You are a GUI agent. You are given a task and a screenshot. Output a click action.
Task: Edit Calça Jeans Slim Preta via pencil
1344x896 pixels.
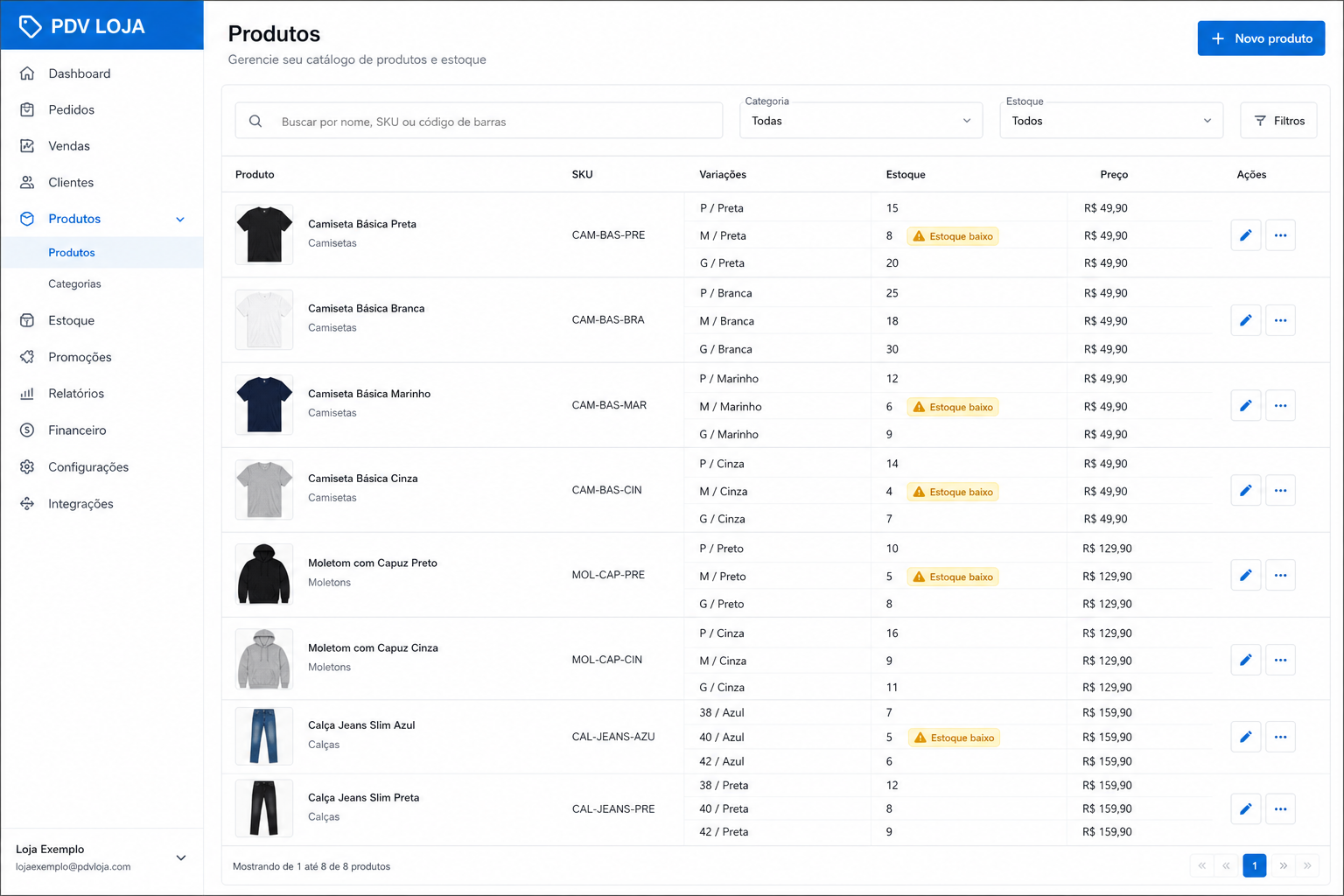[x=1245, y=809]
